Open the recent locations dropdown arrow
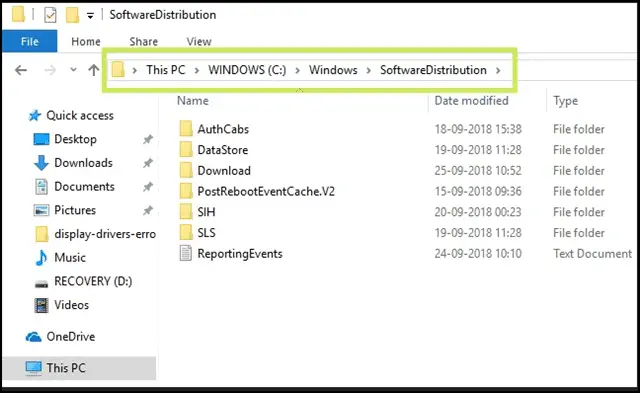This screenshot has width=640, height=393. coord(73,70)
